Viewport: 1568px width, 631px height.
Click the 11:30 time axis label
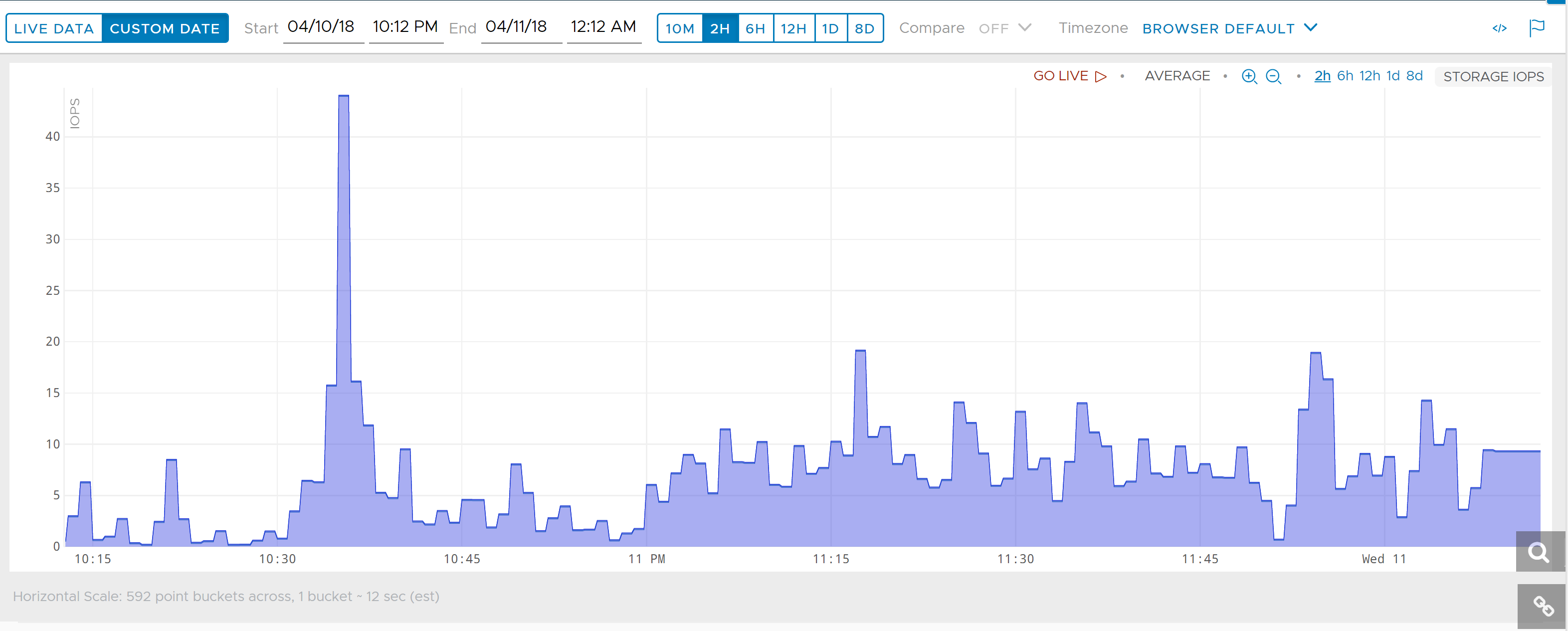coord(1015,559)
